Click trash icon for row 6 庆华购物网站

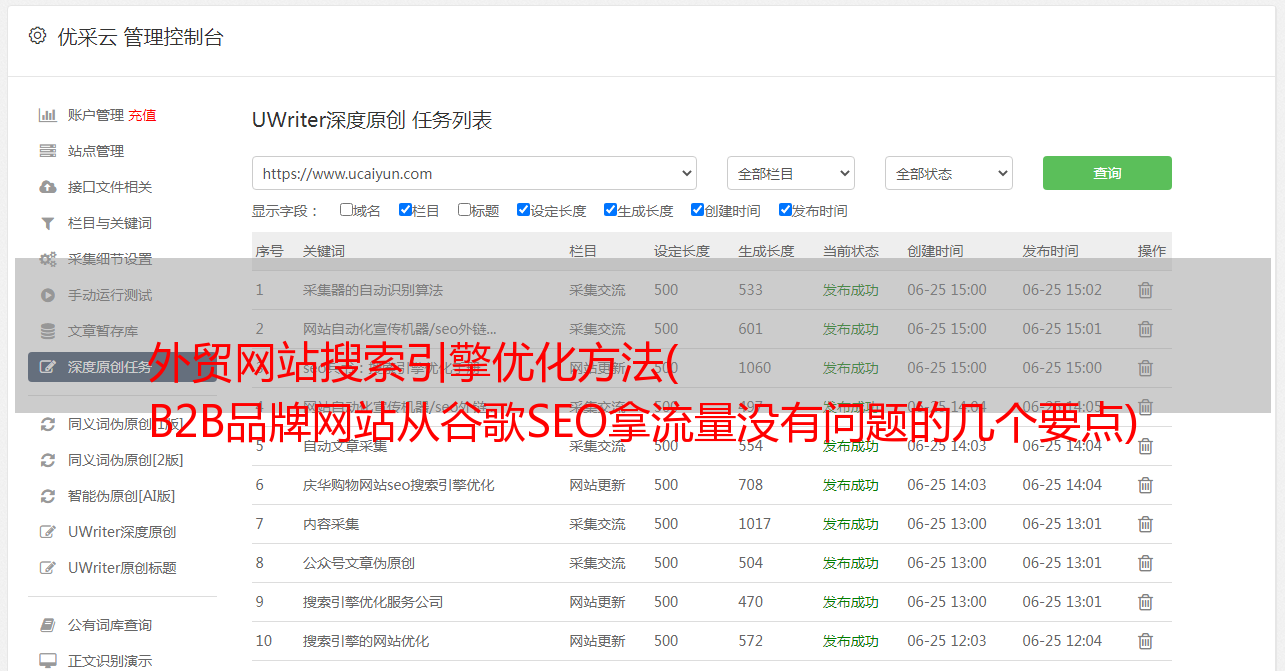pyautogui.click(x=1145, y=485)
